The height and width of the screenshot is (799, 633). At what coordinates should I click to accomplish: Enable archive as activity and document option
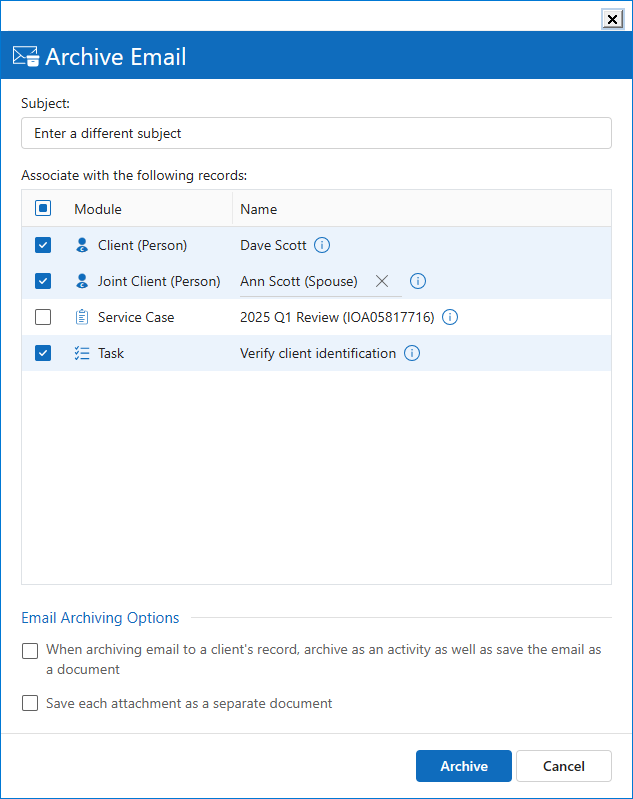[x=30, y=651]
